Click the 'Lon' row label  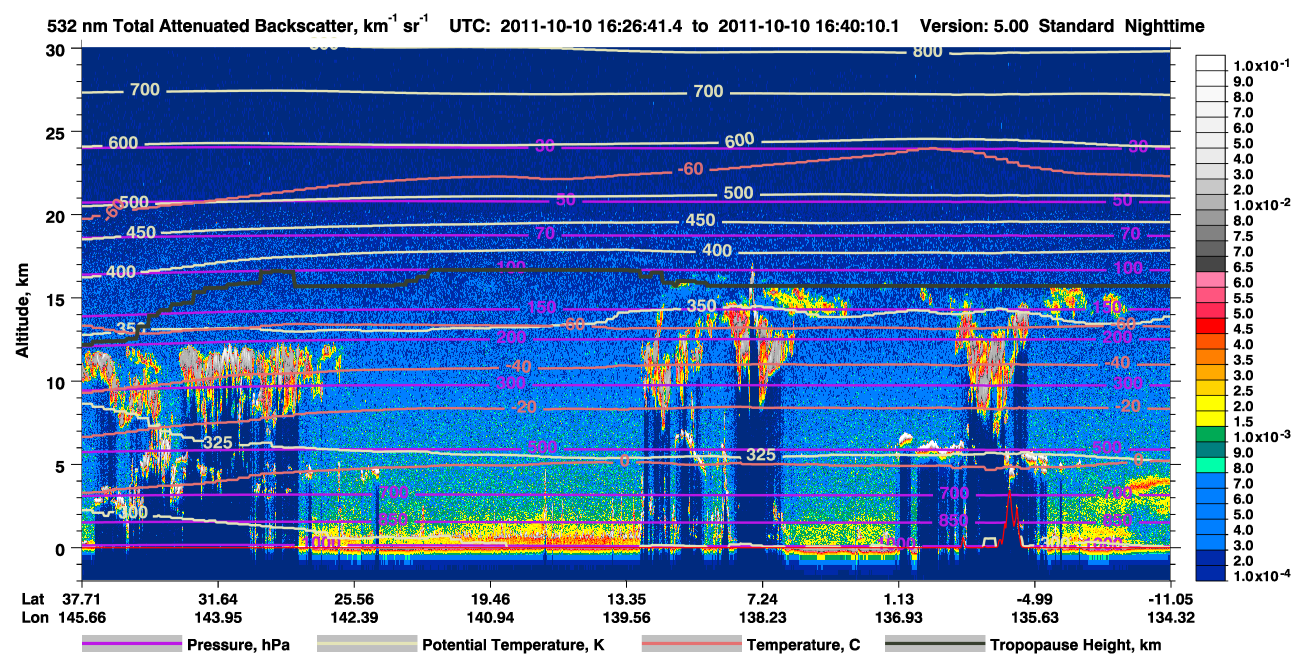pyautogui.click(x=33, y=616)
